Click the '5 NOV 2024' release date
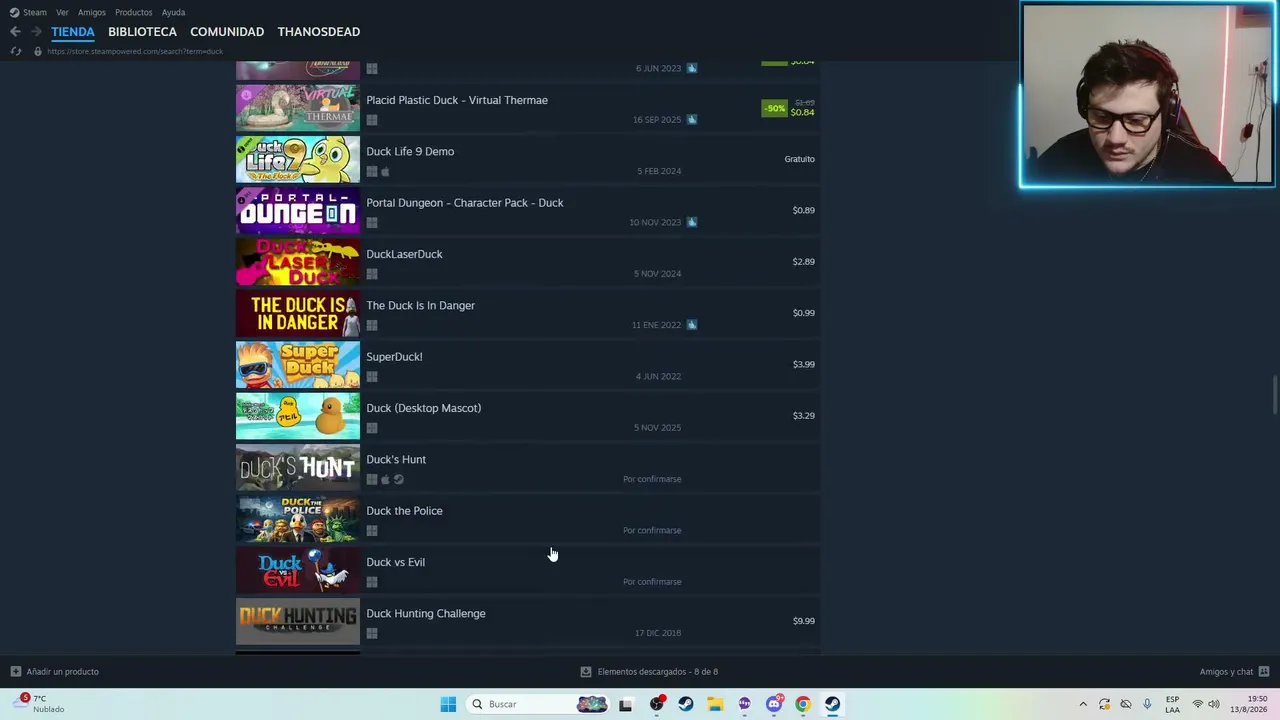 [658, 274]
